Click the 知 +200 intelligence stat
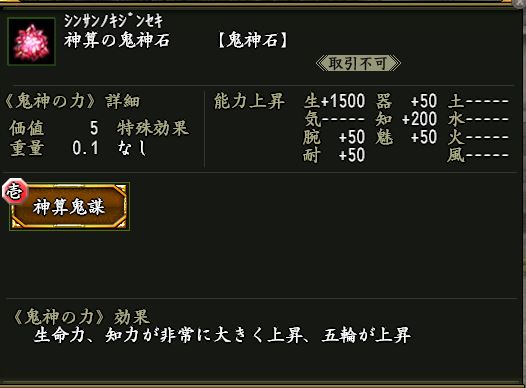Viewport: 526px width, 388px height. point(406,119)
